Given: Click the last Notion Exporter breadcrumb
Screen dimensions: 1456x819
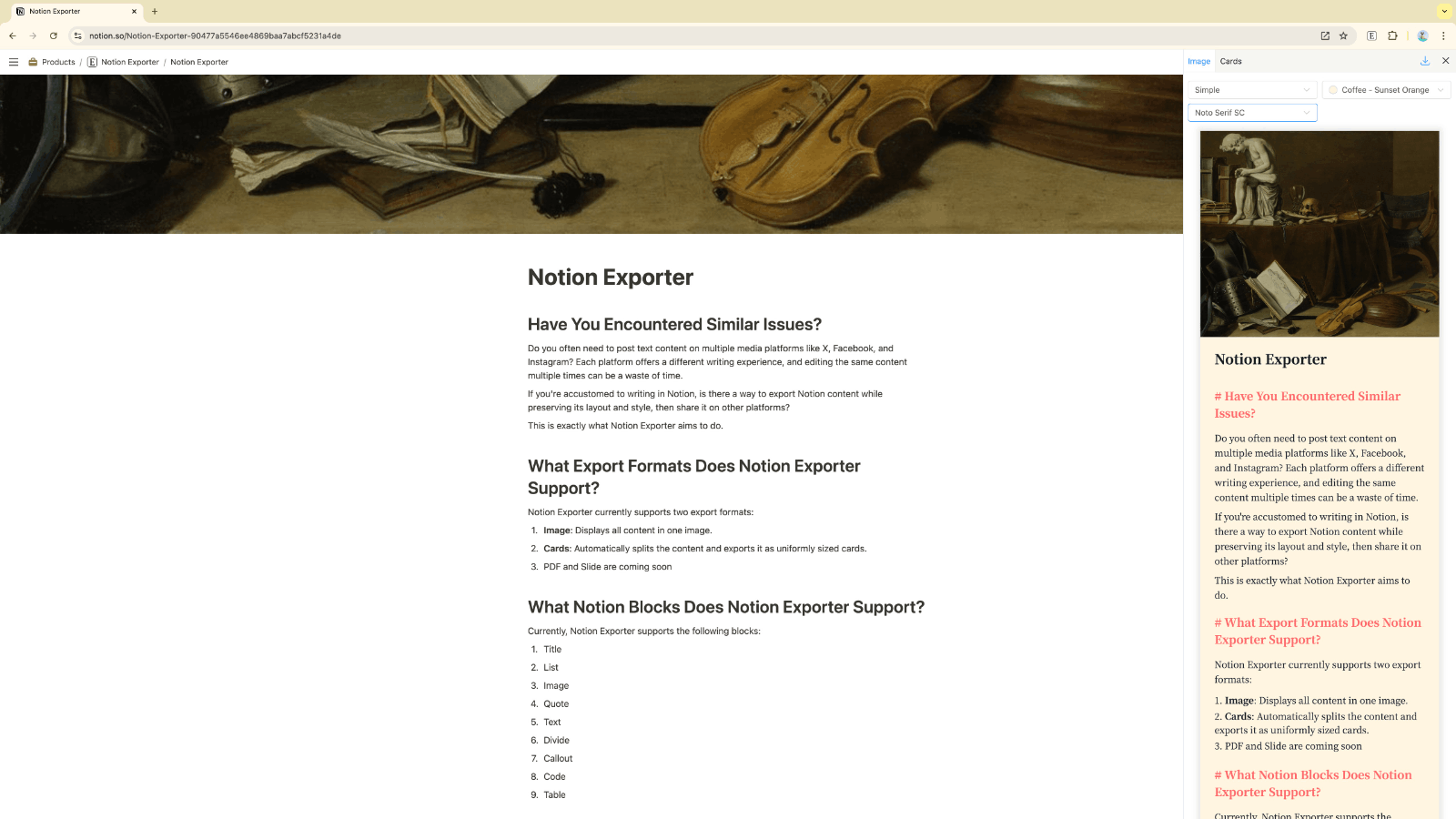Looking at the screenshot, I should [x=199, y=62].
